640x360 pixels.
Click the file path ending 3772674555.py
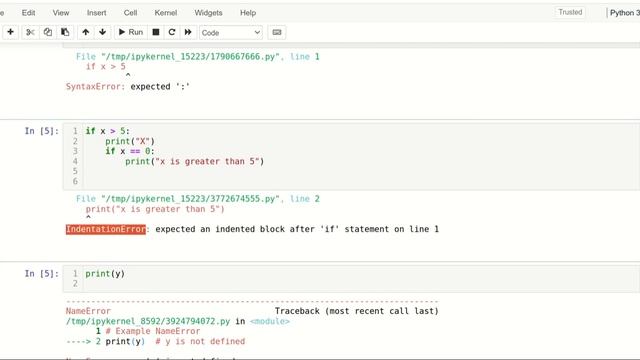(190, 199)
